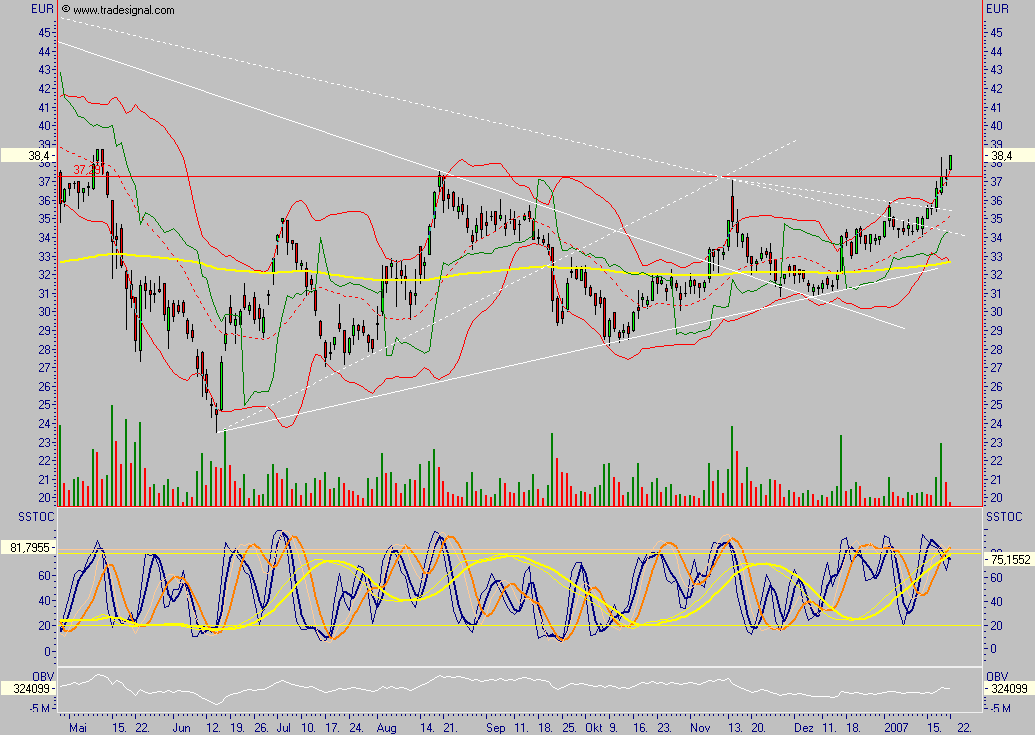This screenshot has height=735, width=1035.
Task: Click the -5 M label on right OBV axis
Action: coord(1001,708)
